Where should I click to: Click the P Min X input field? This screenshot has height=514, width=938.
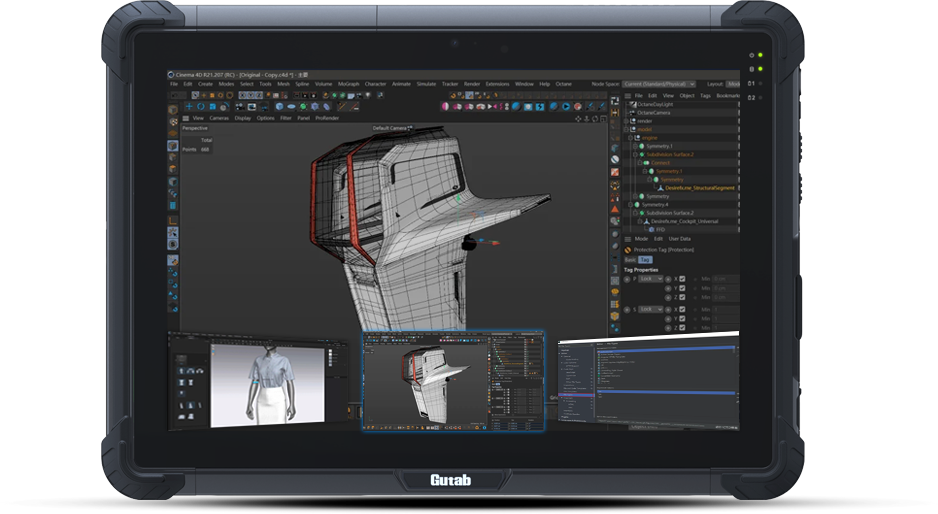point(726,279)
